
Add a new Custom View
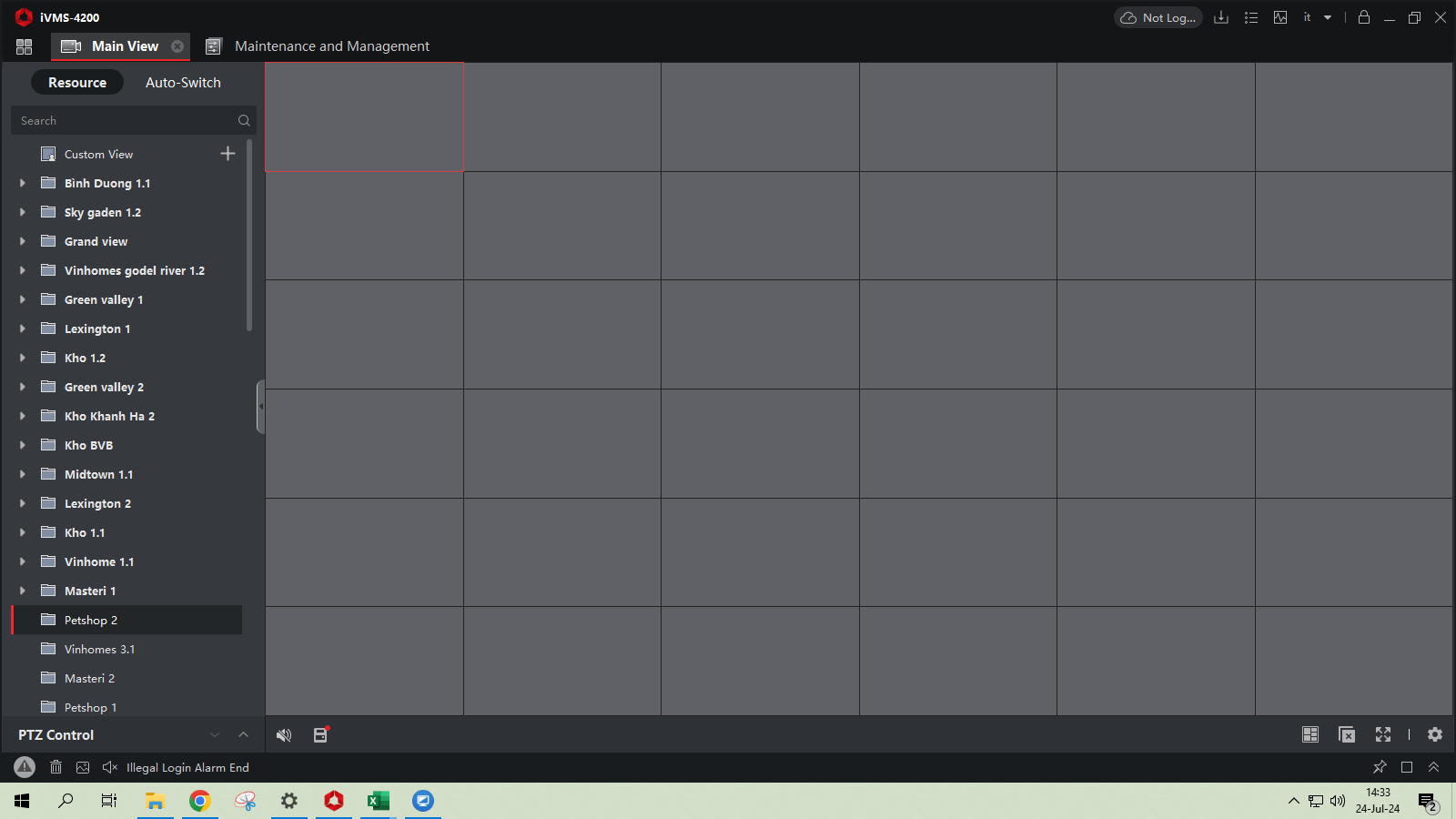pos(227,154)
